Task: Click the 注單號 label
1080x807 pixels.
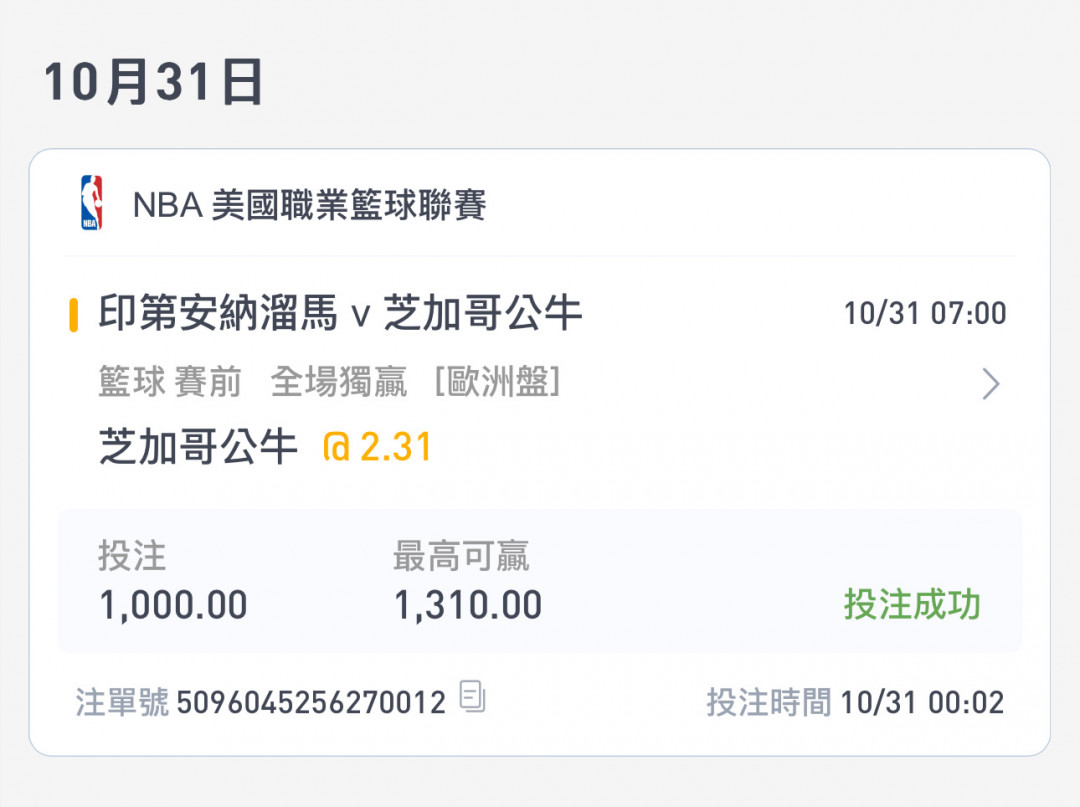Action: [122, 702]
